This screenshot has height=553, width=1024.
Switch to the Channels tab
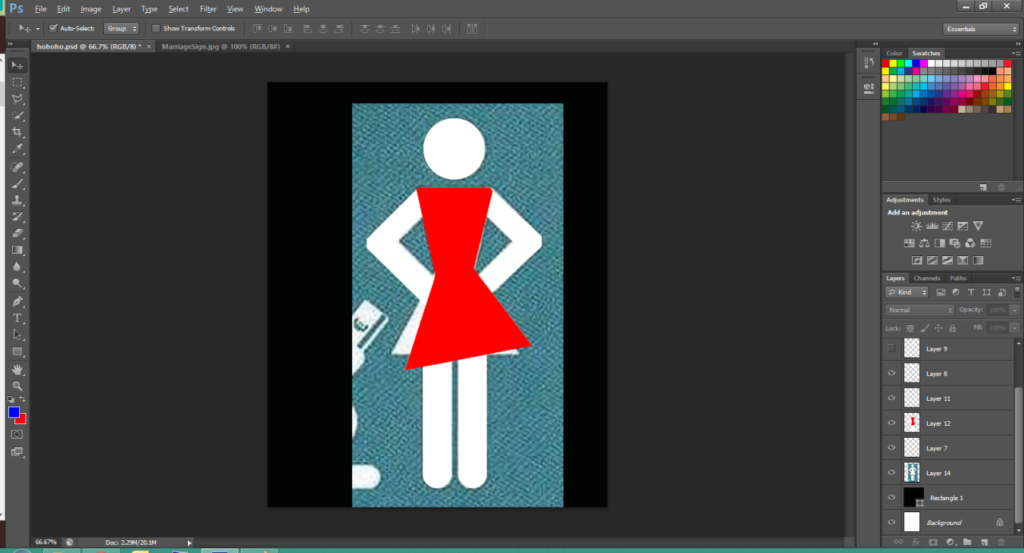(927, 278)
